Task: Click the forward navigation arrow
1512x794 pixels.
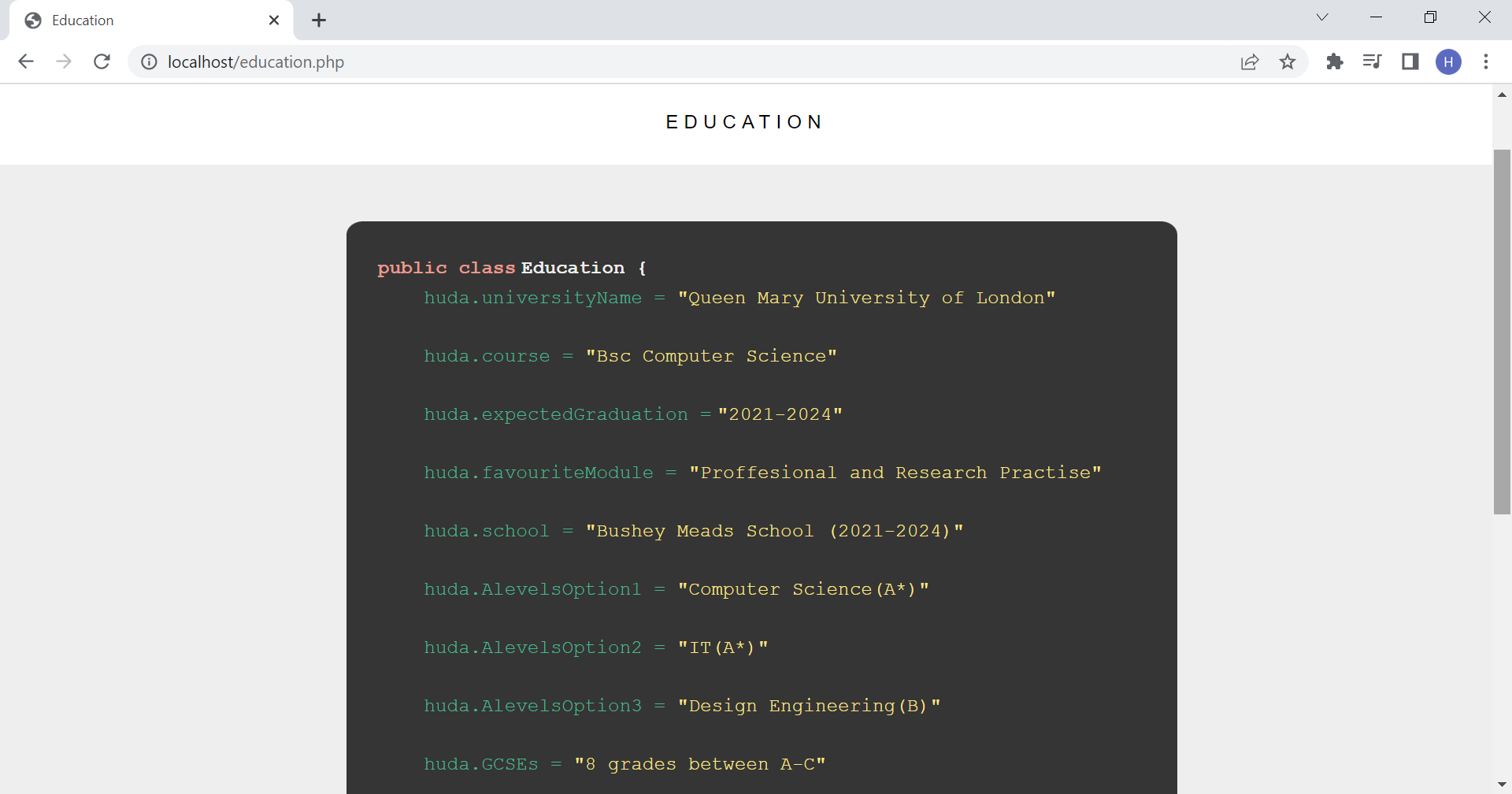Action: (x=64, y=61)
